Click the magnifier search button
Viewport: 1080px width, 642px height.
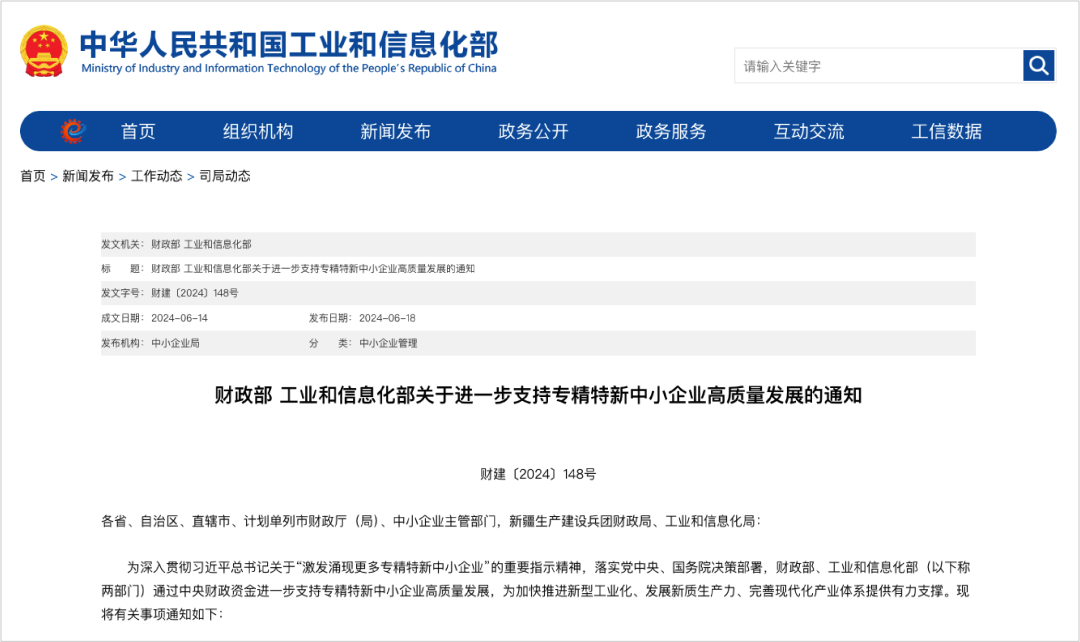1039,65
